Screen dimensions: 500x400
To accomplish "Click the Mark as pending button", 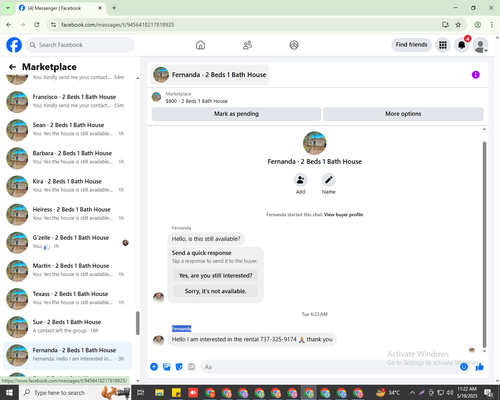I will pos(236,114).
